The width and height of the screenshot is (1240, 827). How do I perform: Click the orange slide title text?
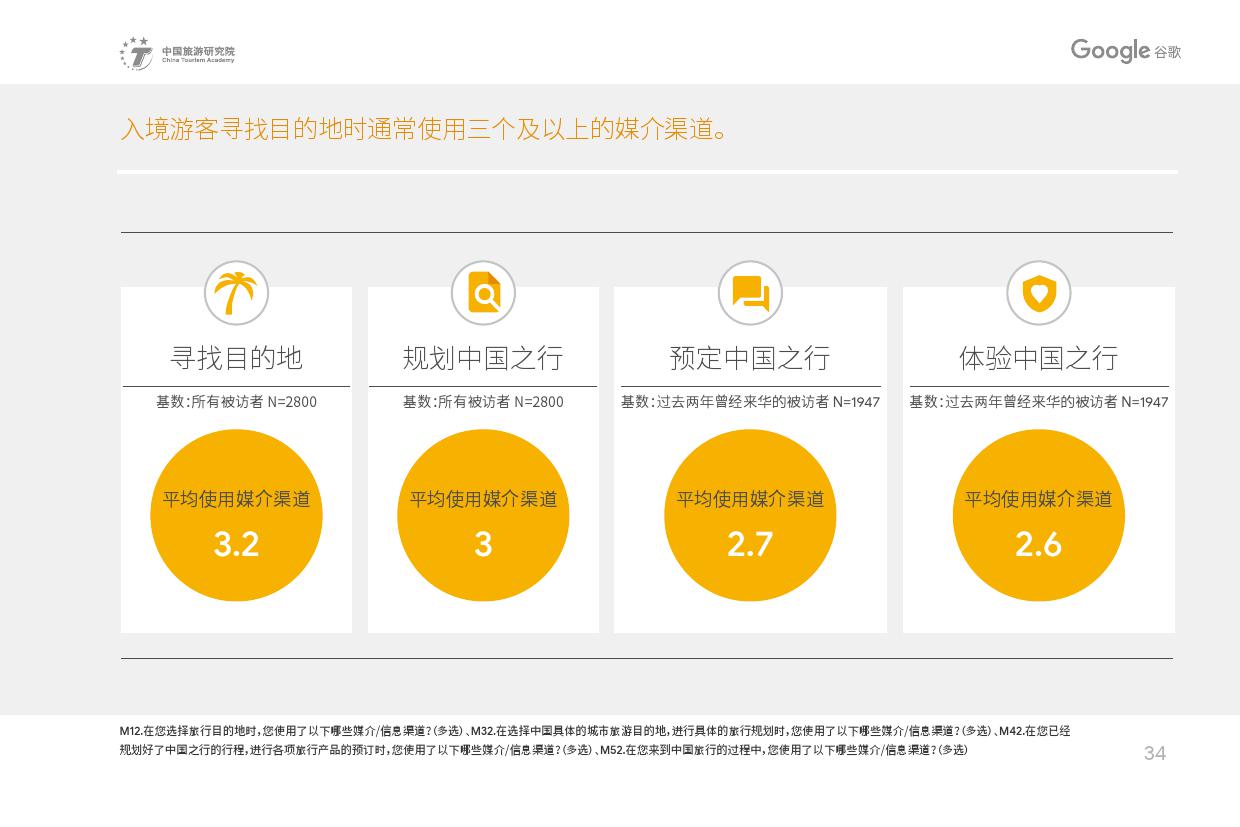click(425, 130)
